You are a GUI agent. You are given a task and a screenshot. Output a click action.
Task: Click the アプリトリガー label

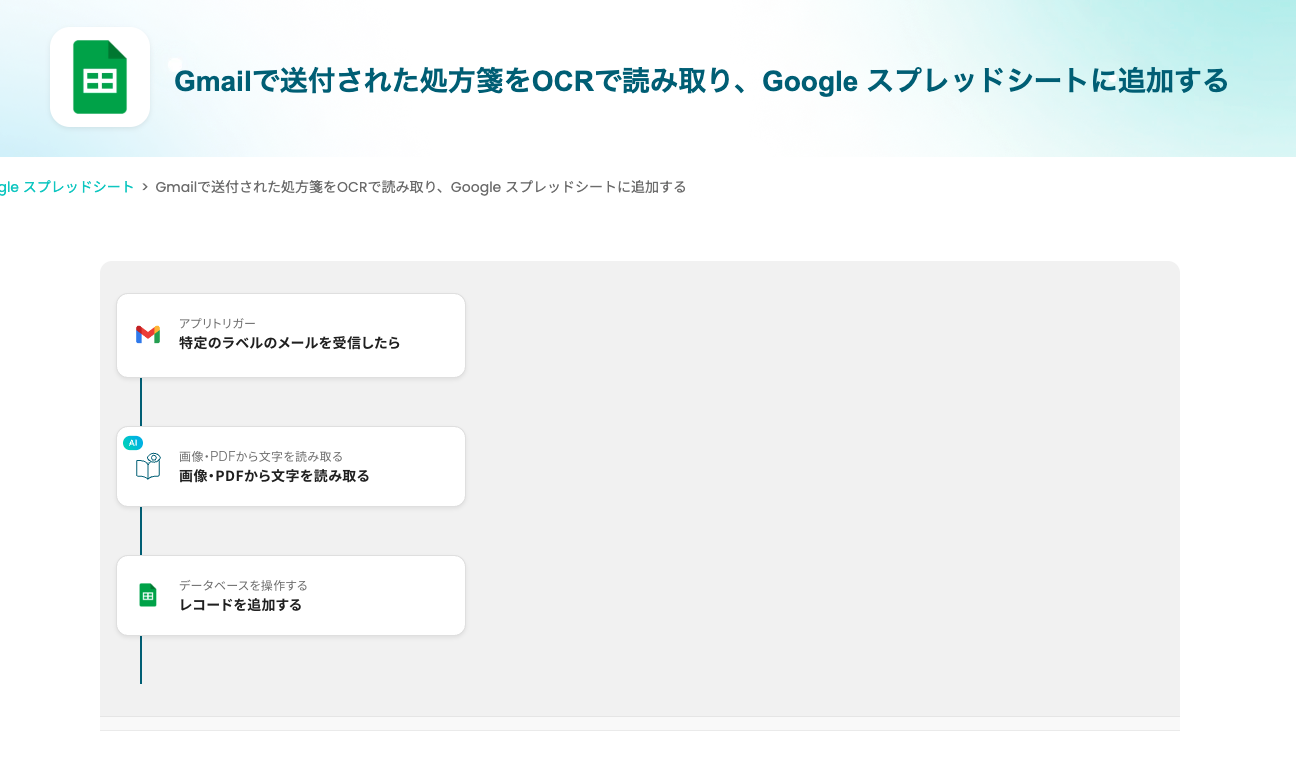(217, 323)
